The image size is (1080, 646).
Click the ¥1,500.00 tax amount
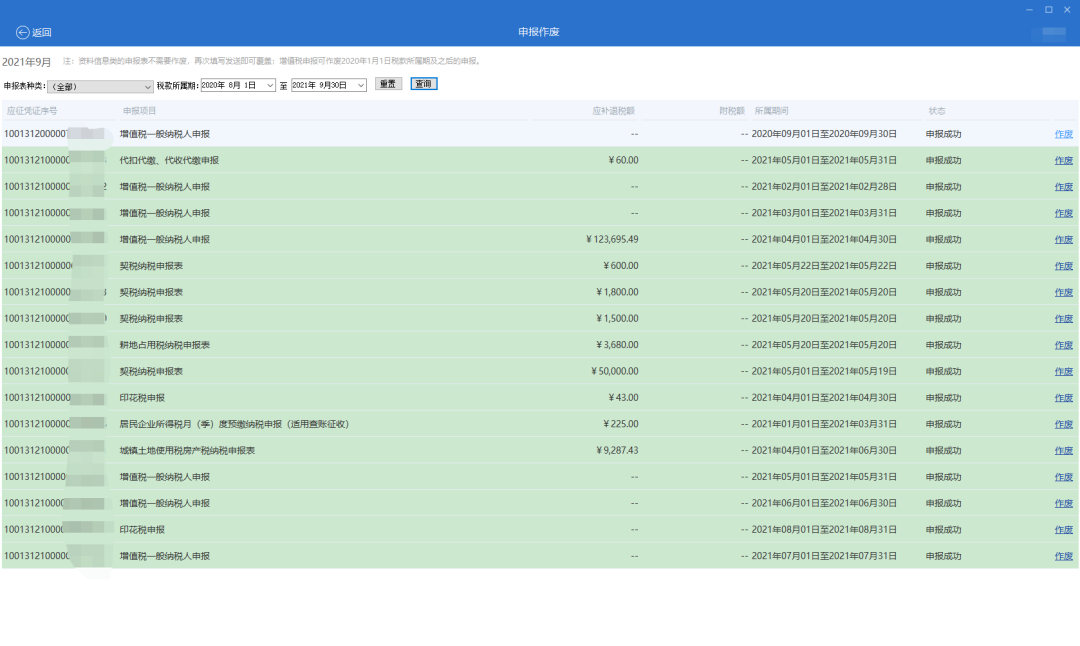click(617, 319)
